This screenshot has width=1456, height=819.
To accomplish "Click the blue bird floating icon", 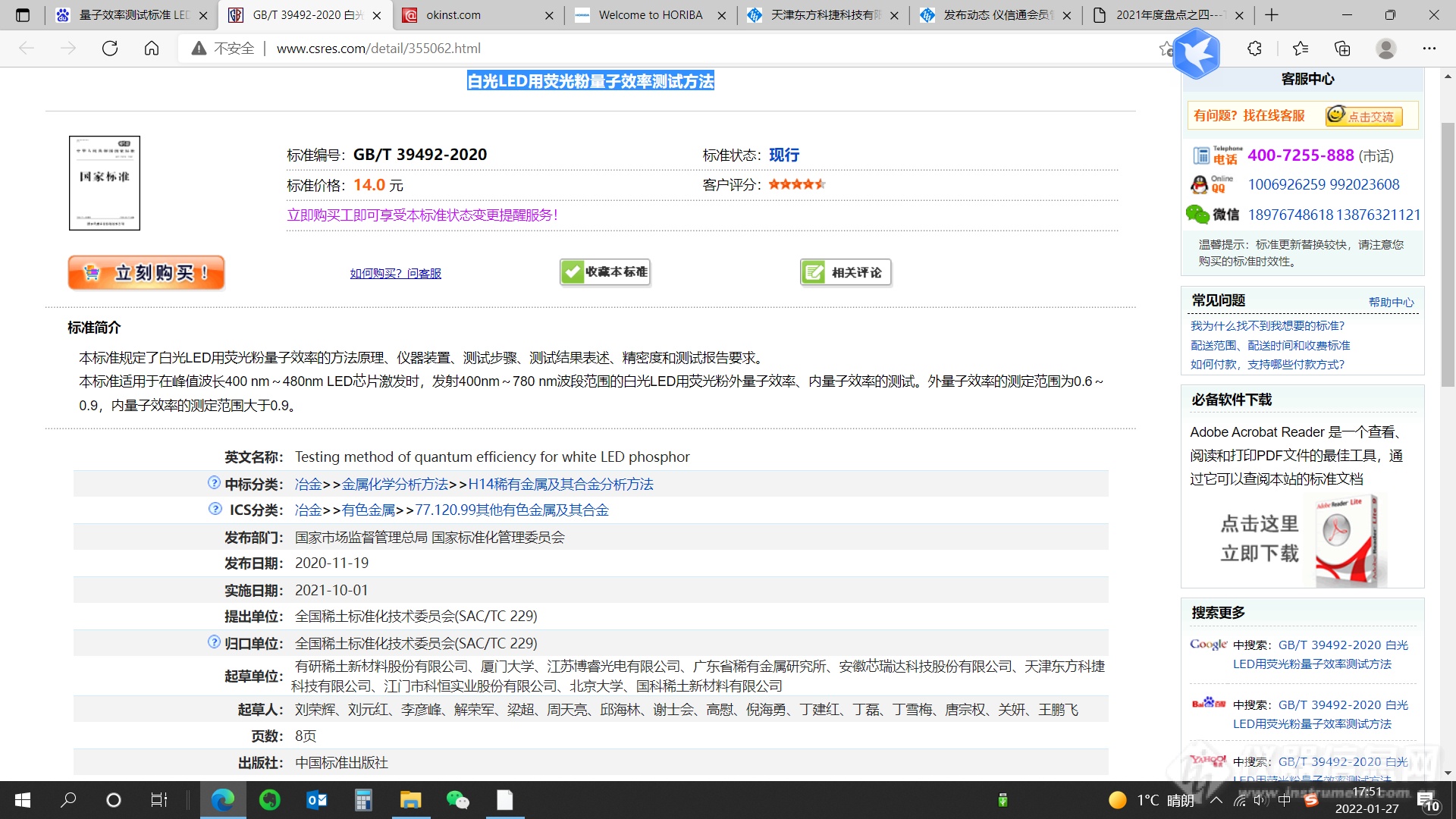I will [1196, 53].
